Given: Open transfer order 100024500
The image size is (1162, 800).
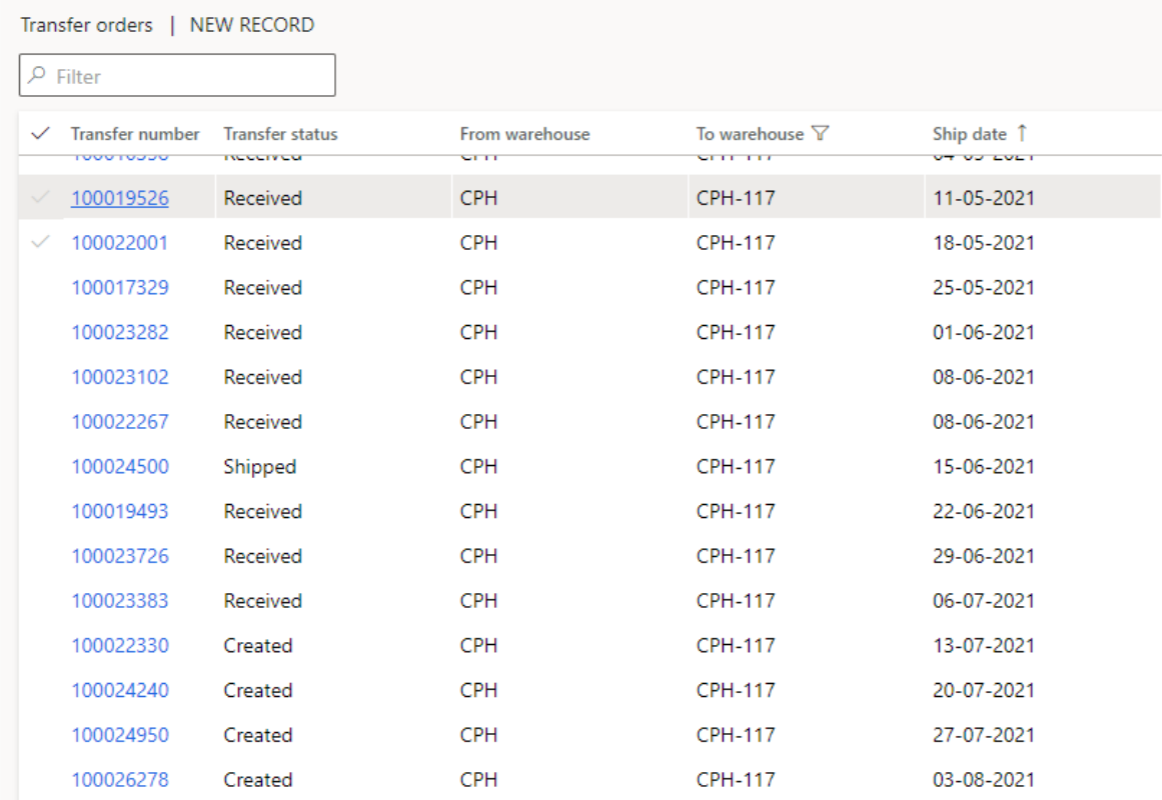Looking at the screenshot, I should pos(120,467).
